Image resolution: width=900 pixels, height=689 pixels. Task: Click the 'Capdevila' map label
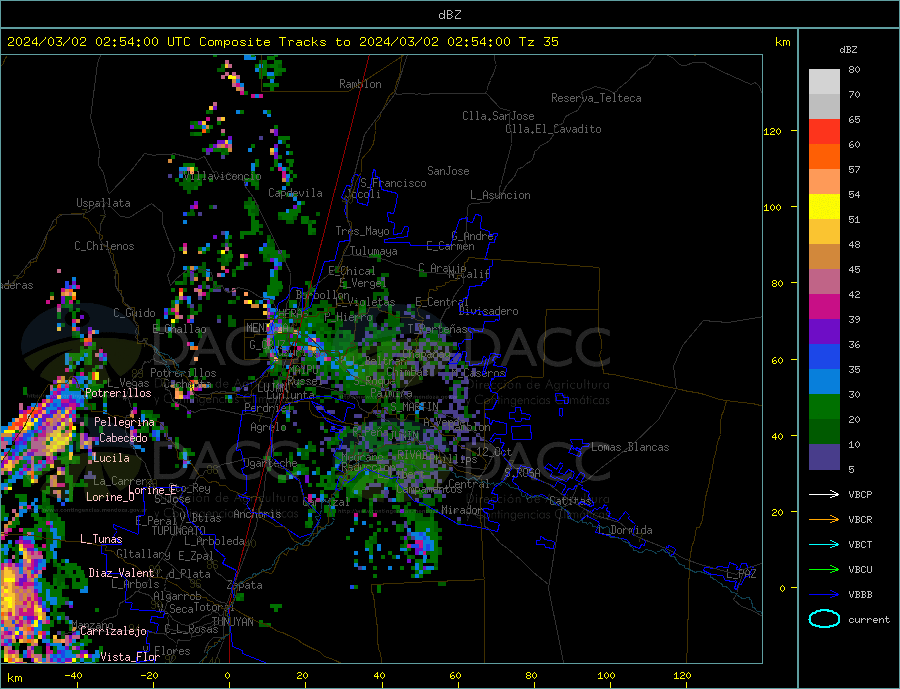(x=295, y=193)
